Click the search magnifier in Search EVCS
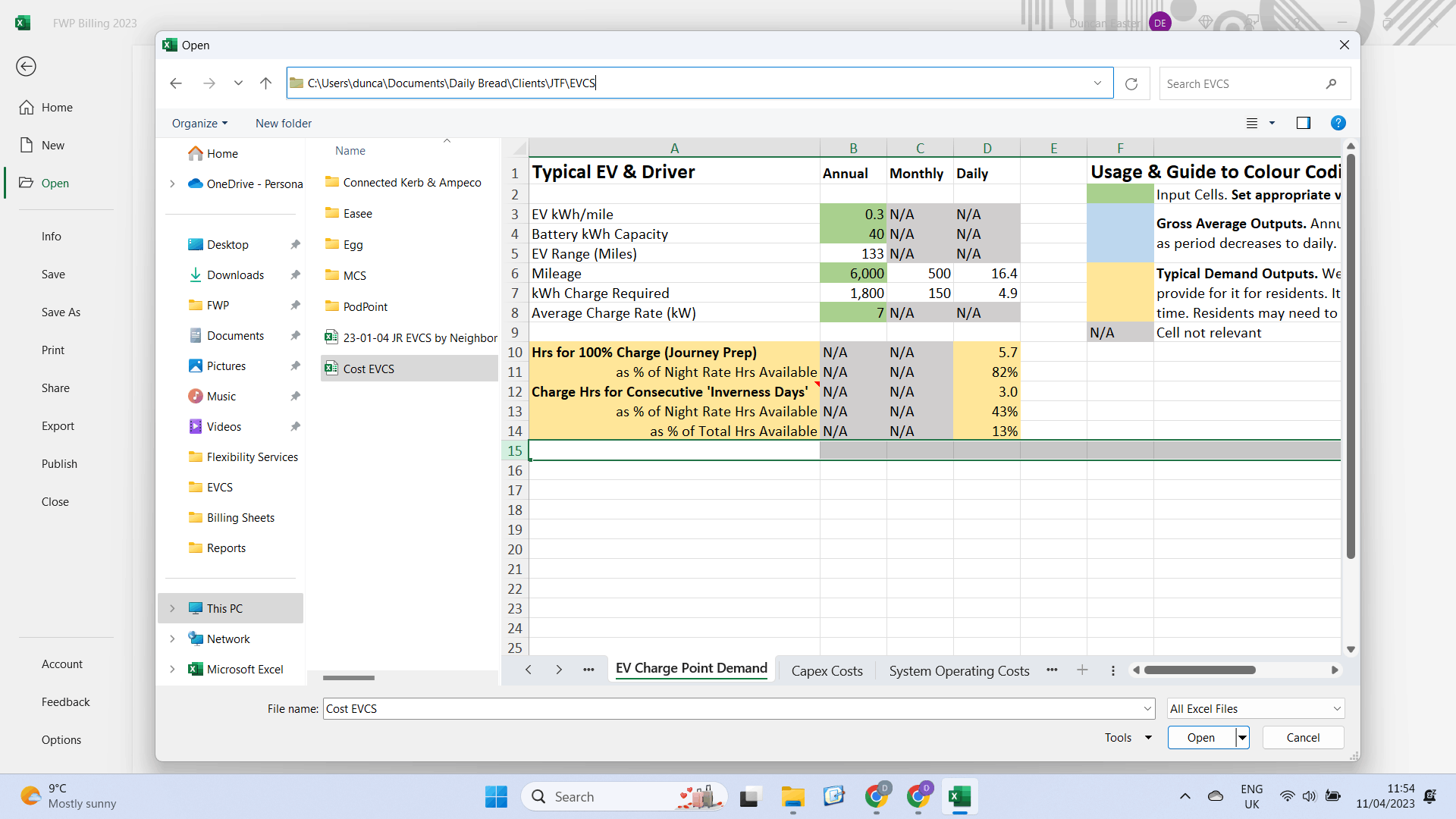The height and width of the screenshot is (819, 1456). pos(1331,84)
